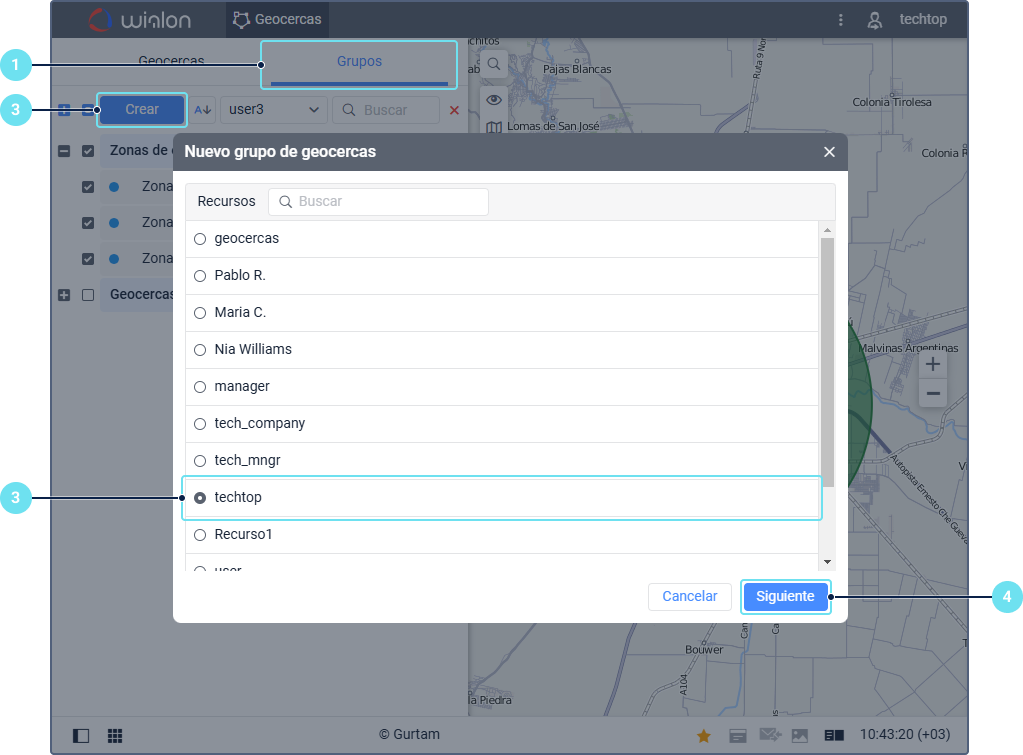Click the star icon in bottom bar
The height and width of the screenshot is (755, 1023).
pos(704,736)
